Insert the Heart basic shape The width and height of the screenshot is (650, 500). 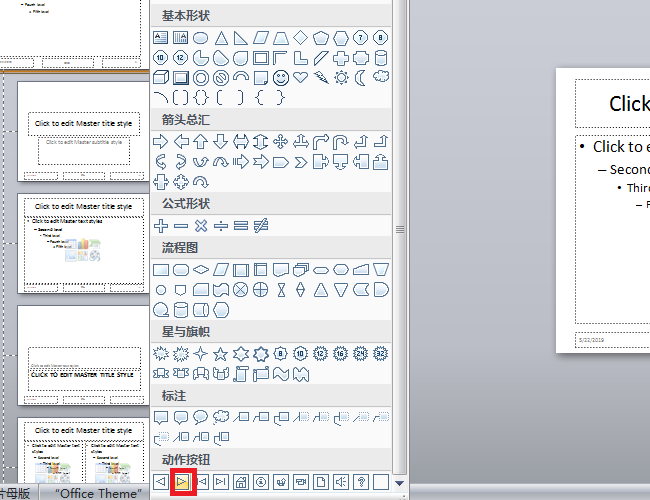coord(301,78)
